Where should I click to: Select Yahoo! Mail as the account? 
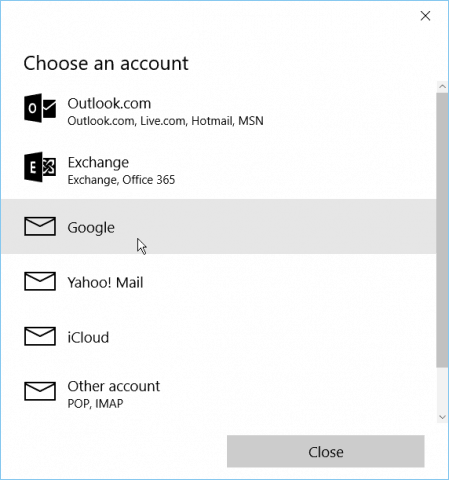pos(218,282)
